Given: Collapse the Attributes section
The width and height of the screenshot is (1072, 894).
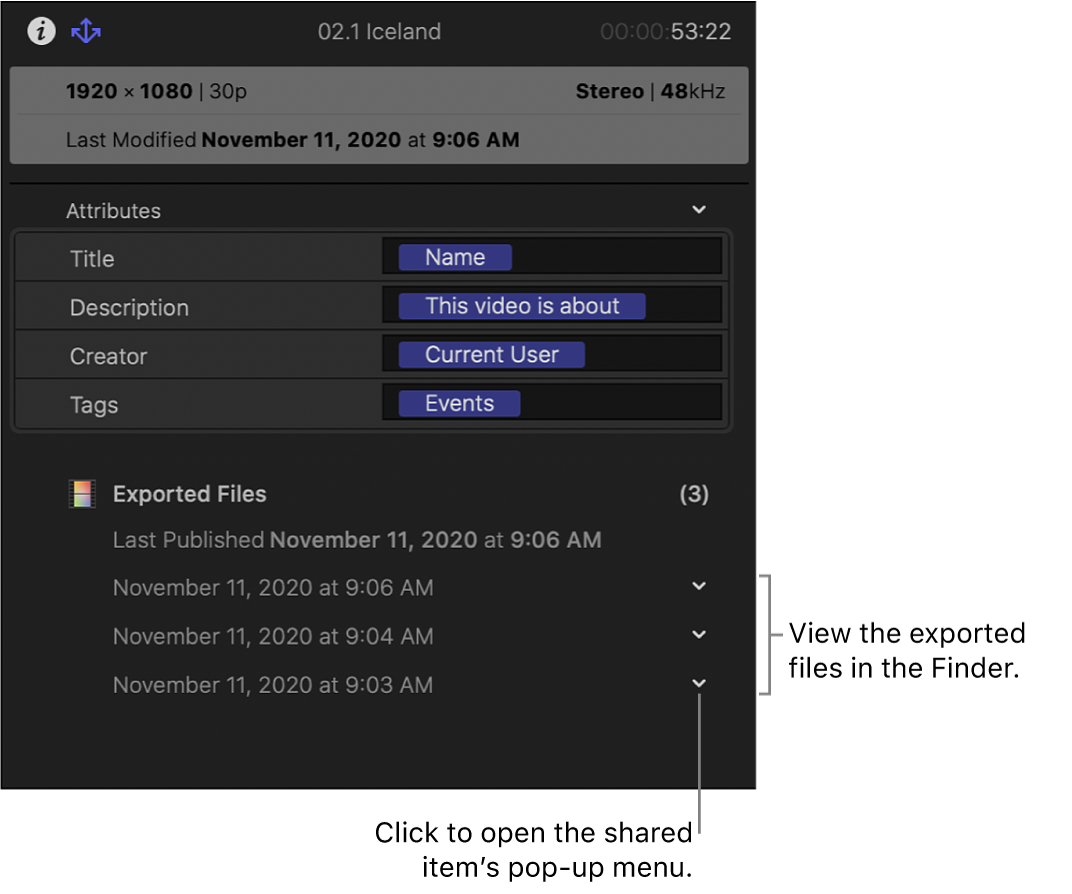Looking at the screenshot, I should click(x=699, y=210).
